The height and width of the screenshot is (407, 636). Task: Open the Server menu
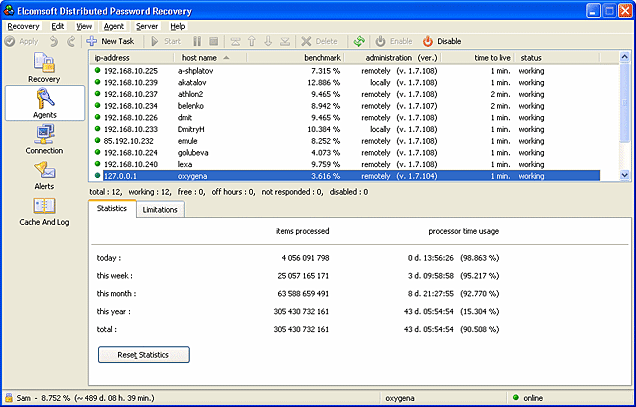(147, 26)
